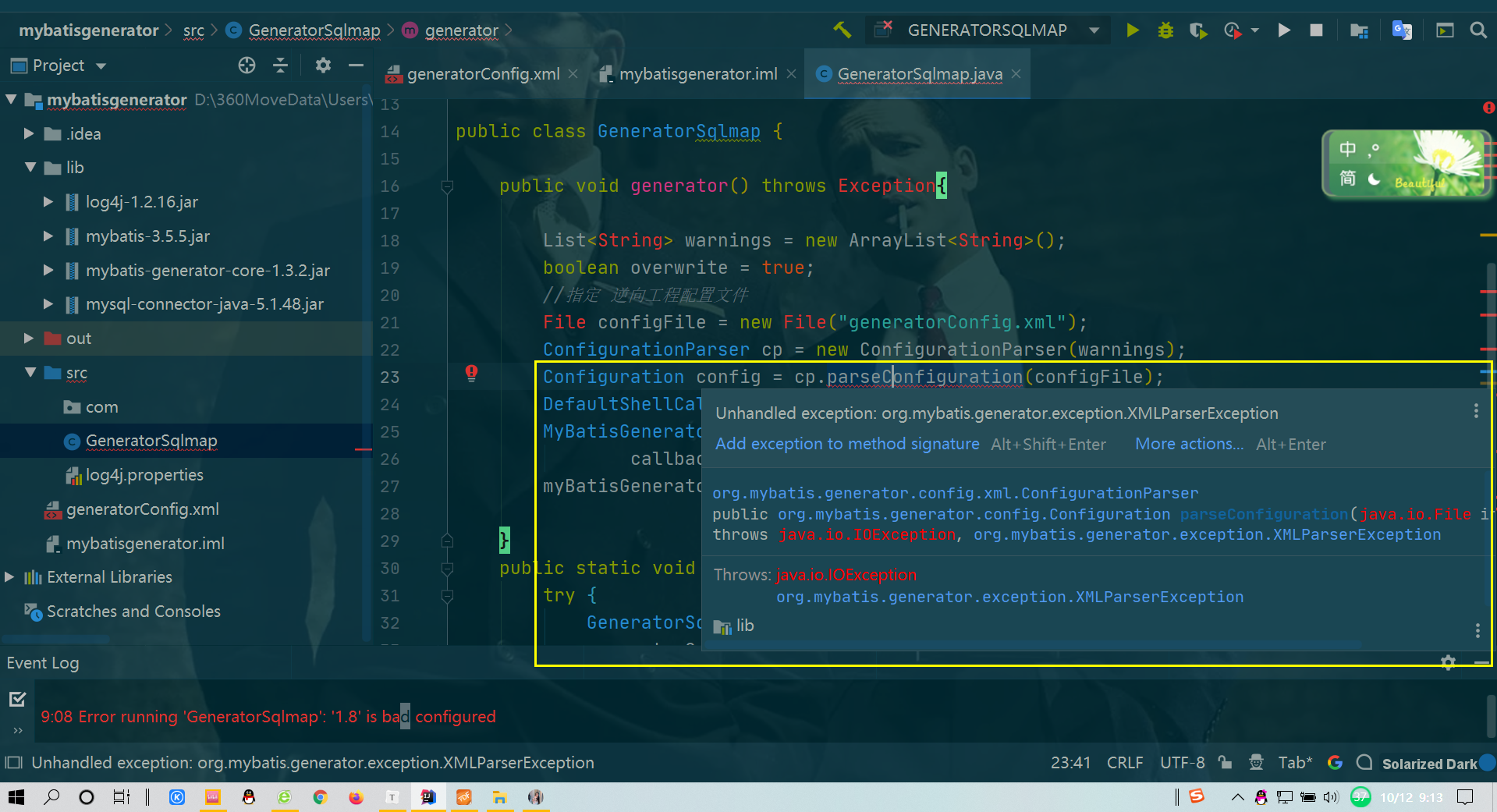Image resolution: width=1497 pixels, height=812 pixels.
Task: Open Scratches and Consoles
Action: tap(133, 611)
